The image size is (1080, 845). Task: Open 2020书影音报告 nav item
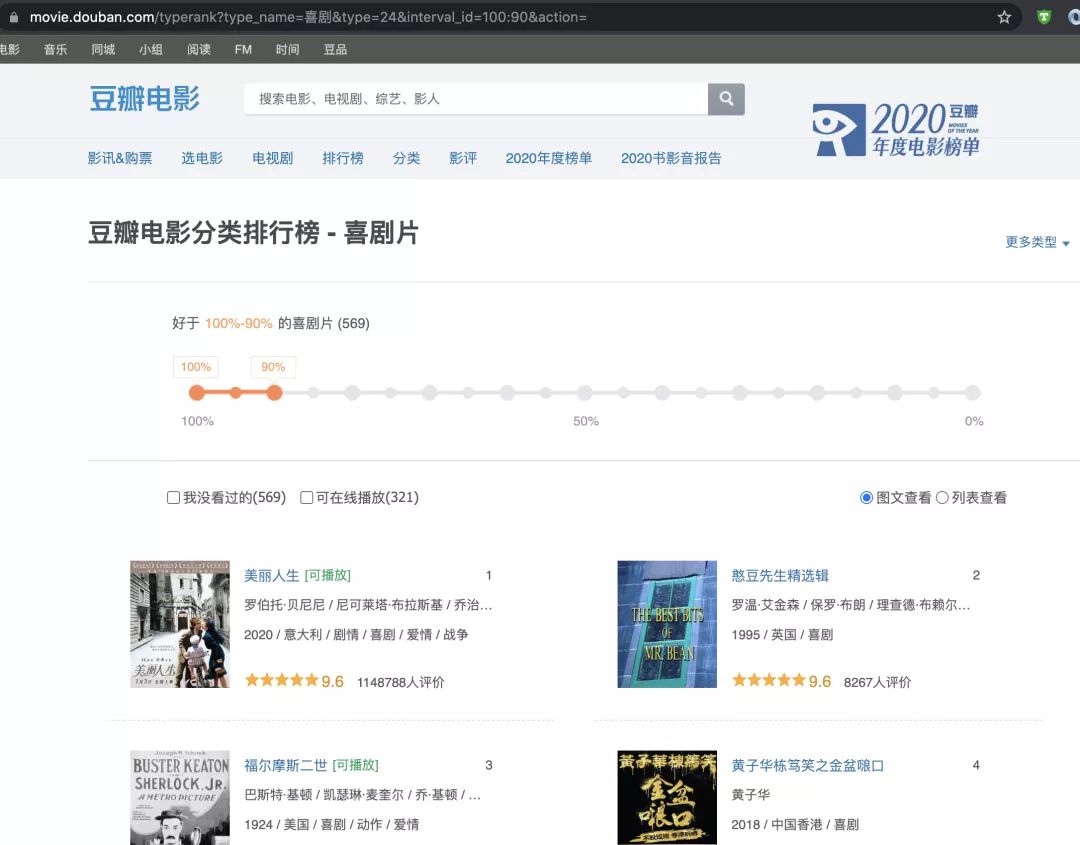(x=671, y=158)
